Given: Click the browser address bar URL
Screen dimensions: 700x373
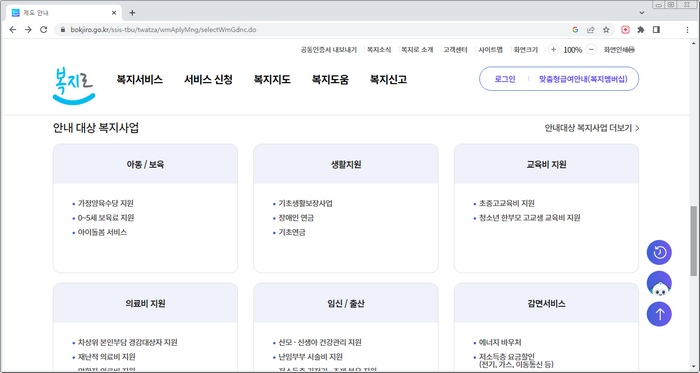Looking at the screenshot, I should (x=163, y=30).
